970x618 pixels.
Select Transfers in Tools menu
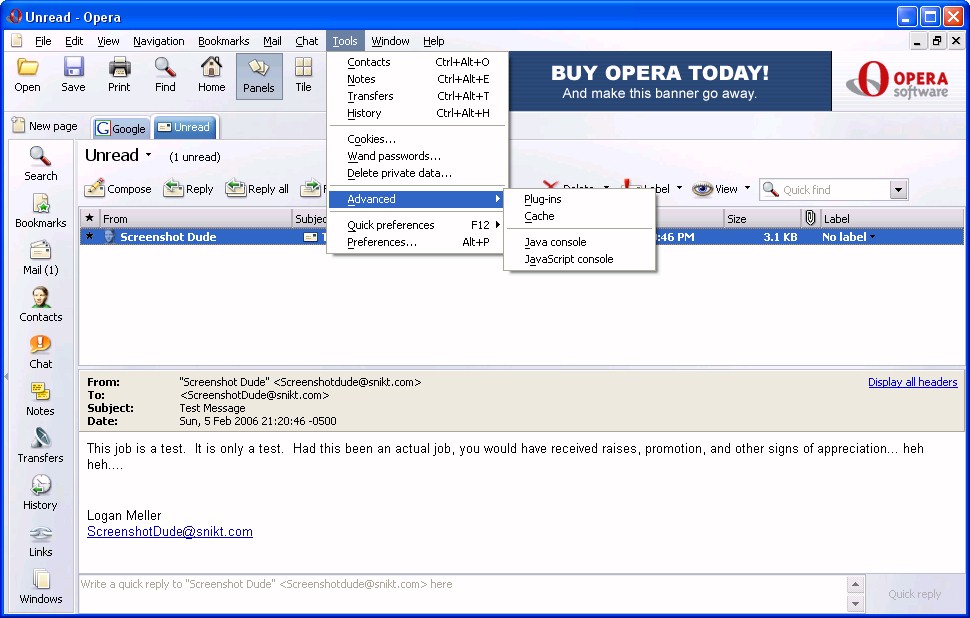[417, 96]
